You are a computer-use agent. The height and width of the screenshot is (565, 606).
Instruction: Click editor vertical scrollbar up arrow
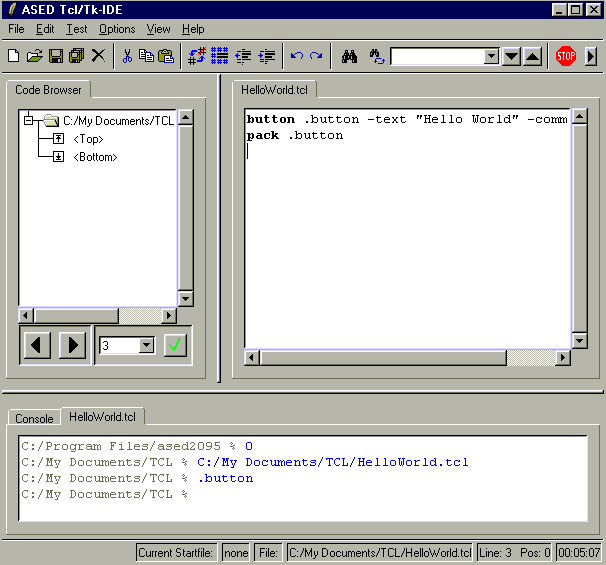pos(579,116)
